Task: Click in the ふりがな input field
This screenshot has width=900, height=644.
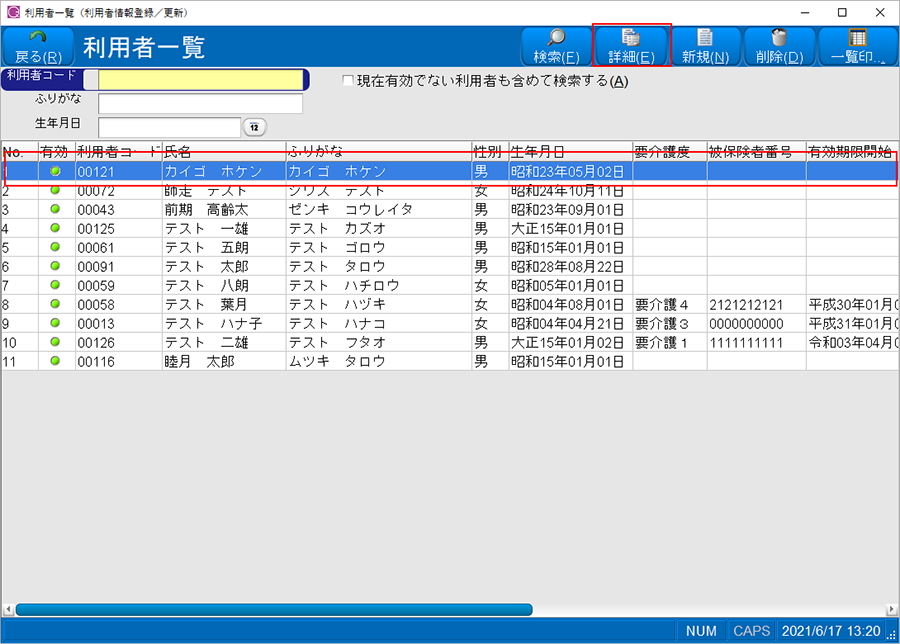Action: tap(200, 104)
